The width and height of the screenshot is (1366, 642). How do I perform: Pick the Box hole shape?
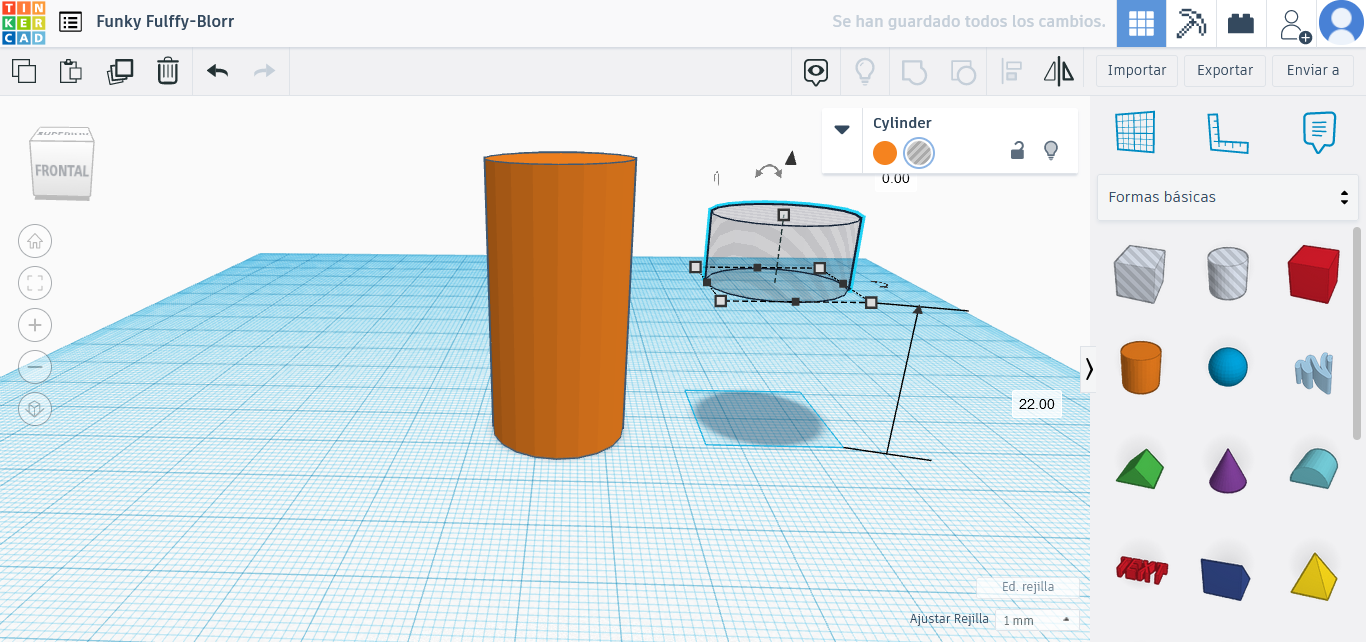pos(1139,273)
